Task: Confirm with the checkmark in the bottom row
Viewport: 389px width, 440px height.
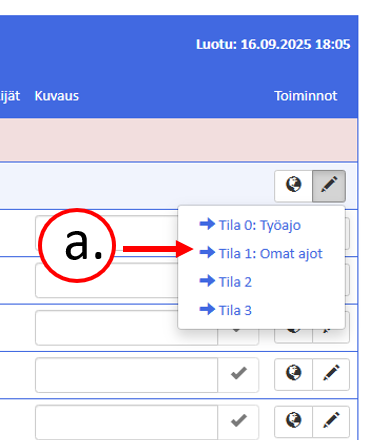Action: click(x=238, y=422)
